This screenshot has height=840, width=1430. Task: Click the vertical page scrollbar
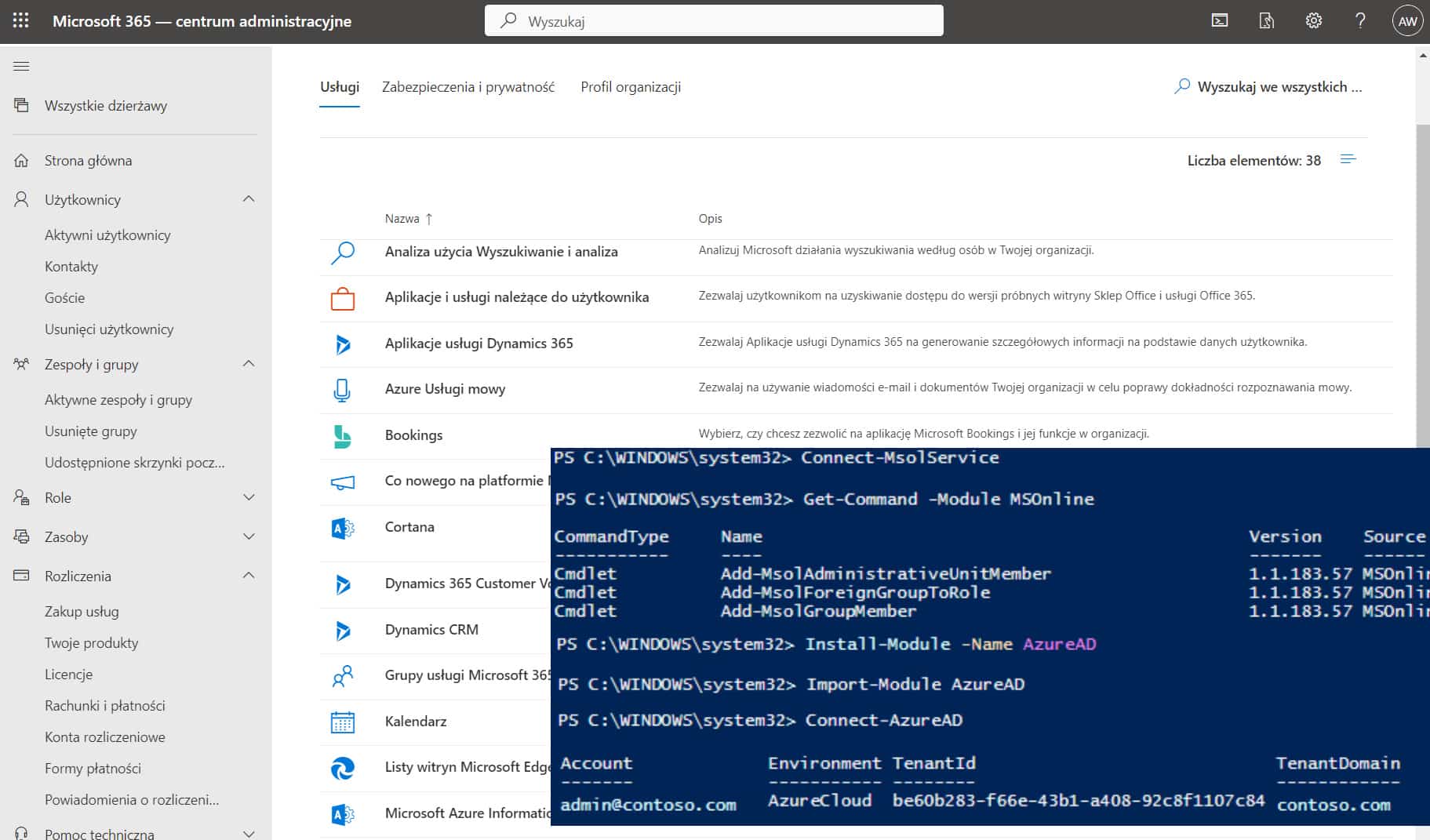[1423, 286]
